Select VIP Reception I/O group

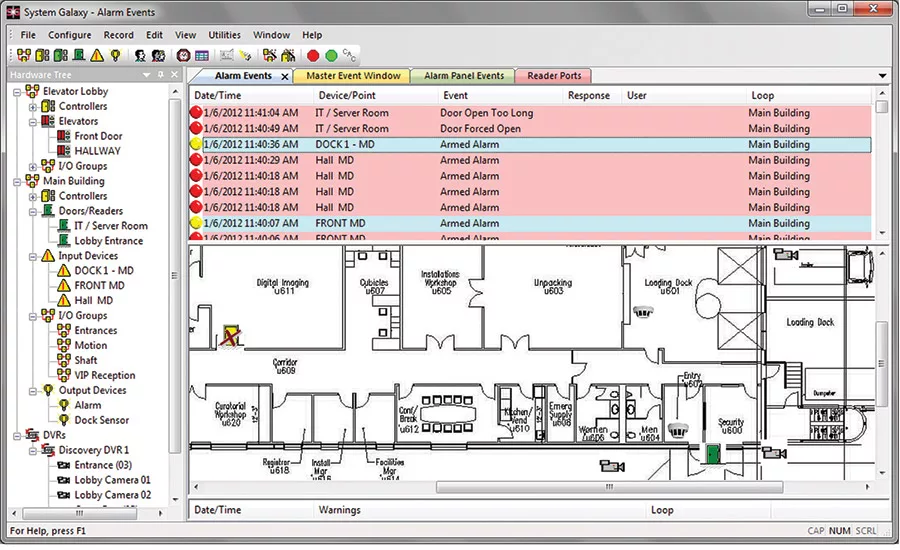(x=105, y=375)
